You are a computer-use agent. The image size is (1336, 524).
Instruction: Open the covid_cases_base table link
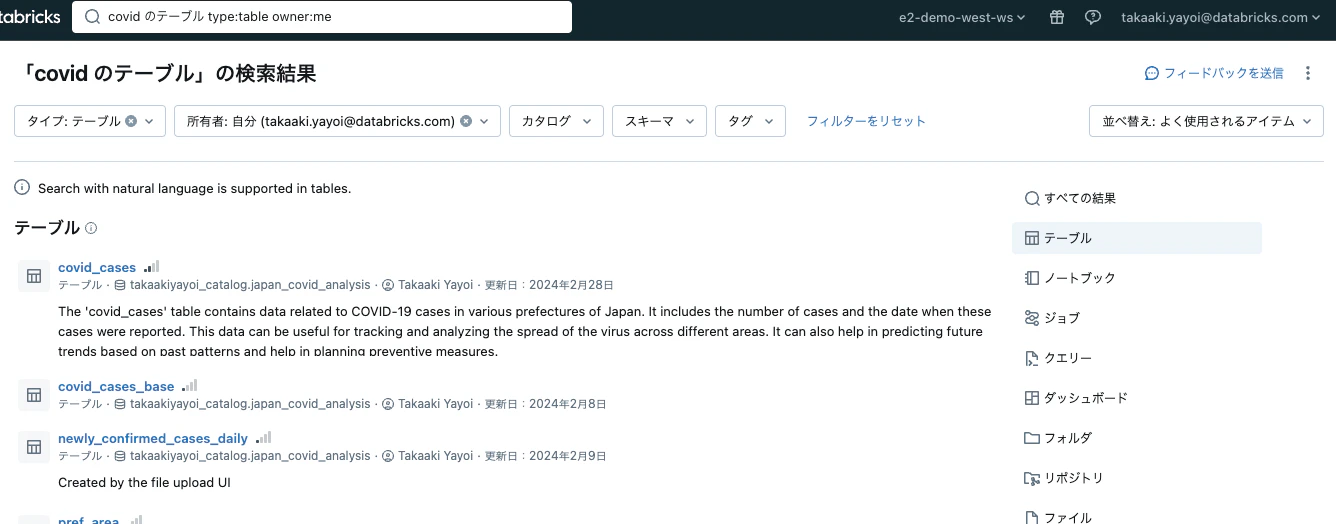click(116, 386)
